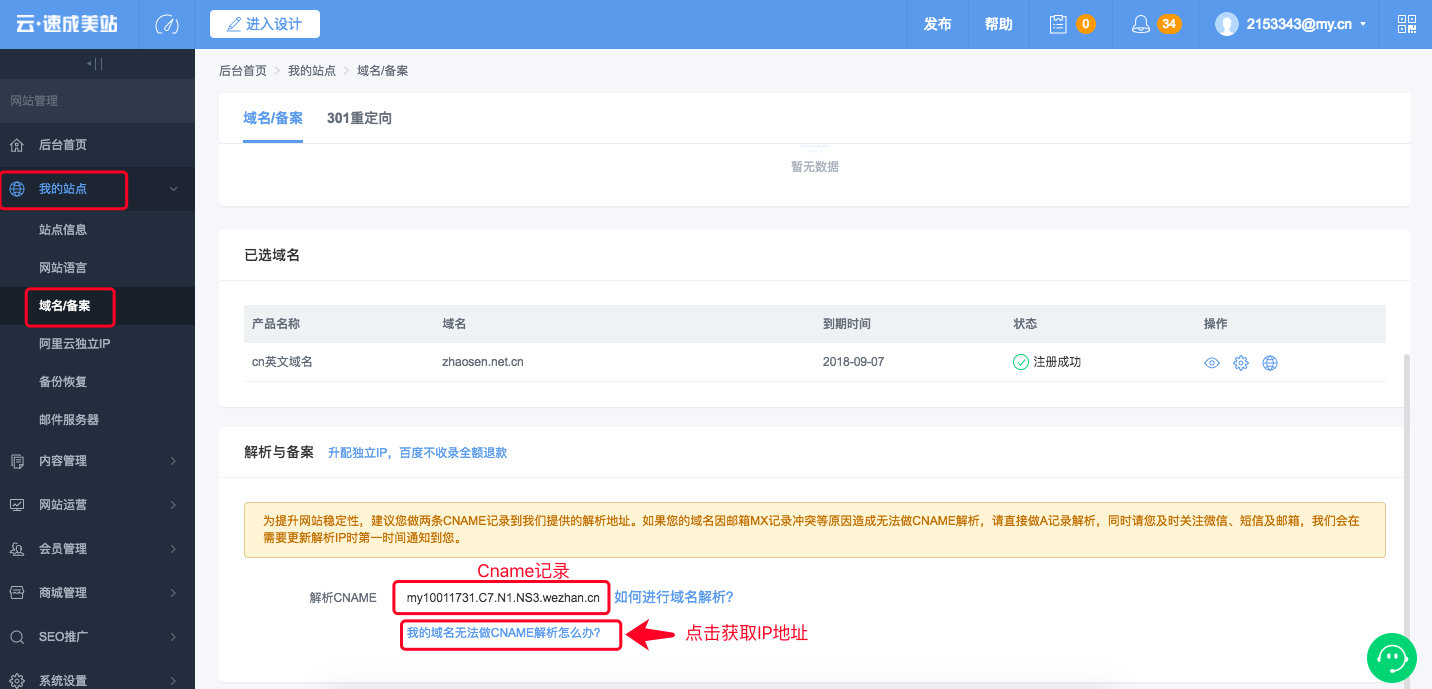The height and width of the screenshot is (689, 1432).
Task: Click the globe icon beside 我的站点
Action: [17, 189]
